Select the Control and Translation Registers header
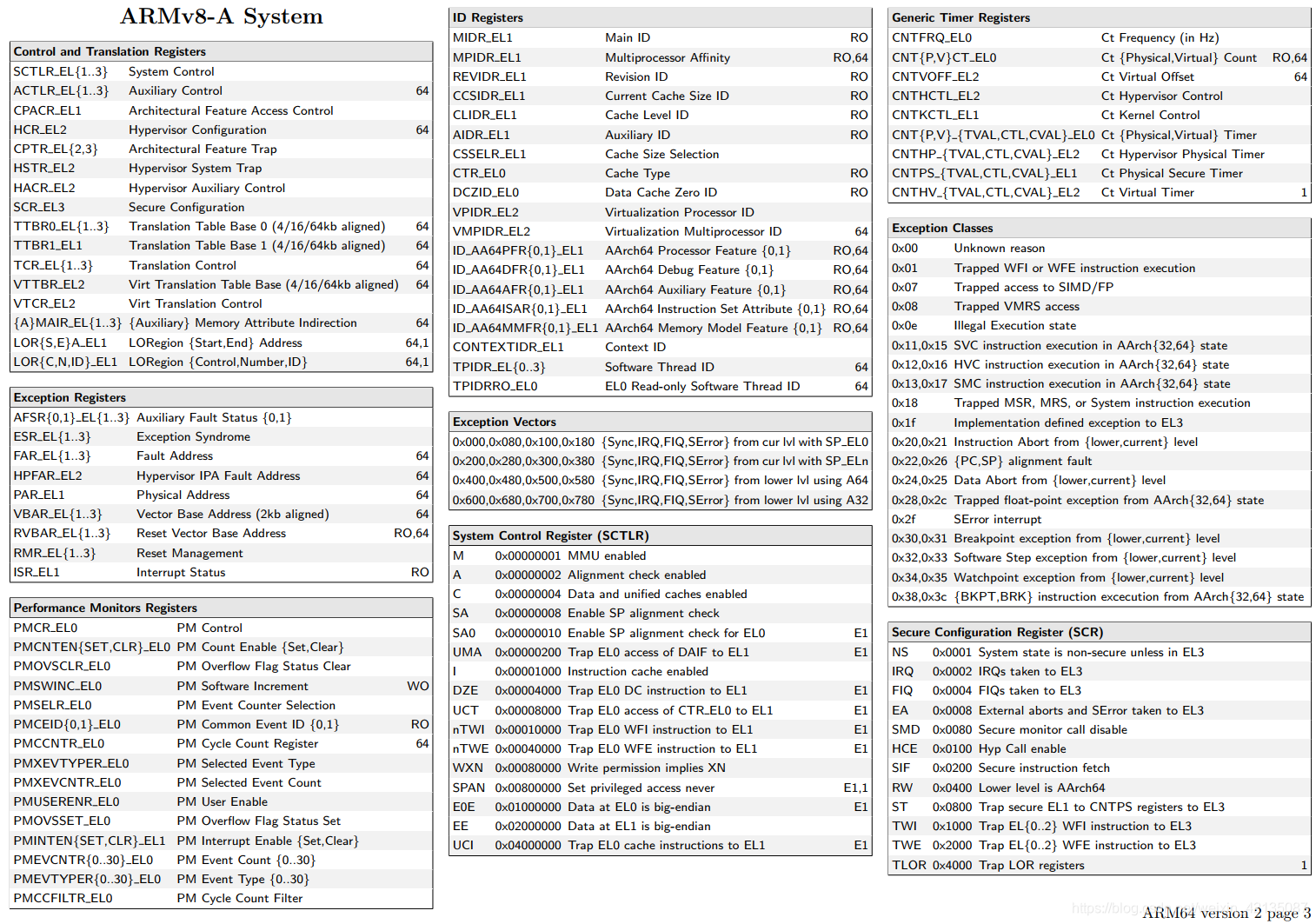Screen dimensions: 1316x924 [x=110, y=51]
